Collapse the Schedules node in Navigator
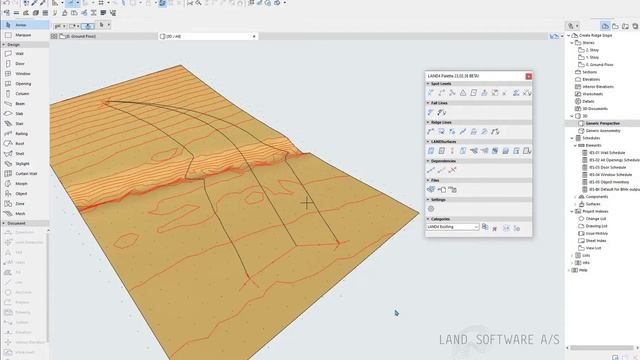 pyautogui.click(x=572, y=138)
